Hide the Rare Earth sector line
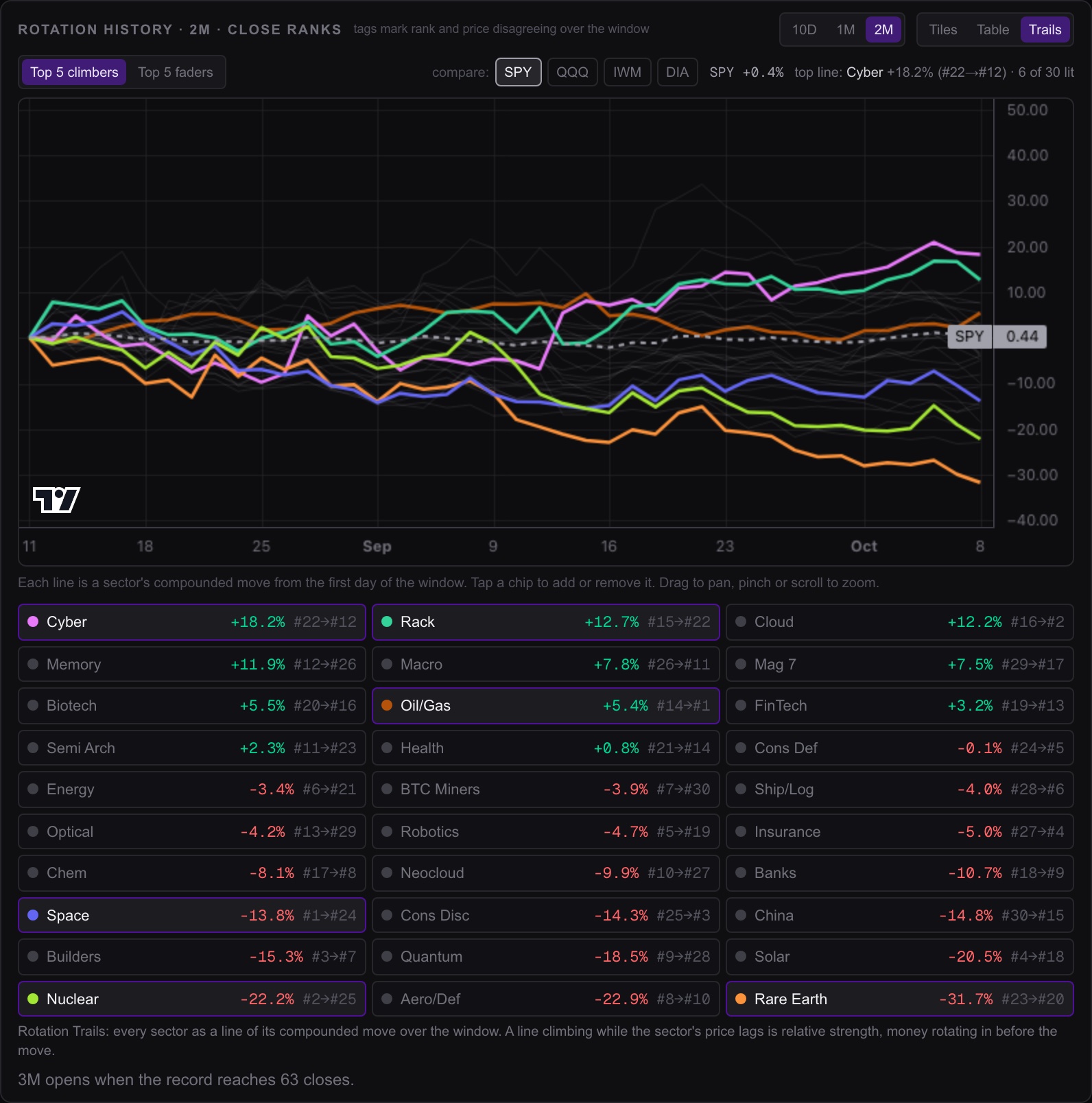Image resolution: width=1092 pixels, height=1103 pixels. [x=900, y=999]
